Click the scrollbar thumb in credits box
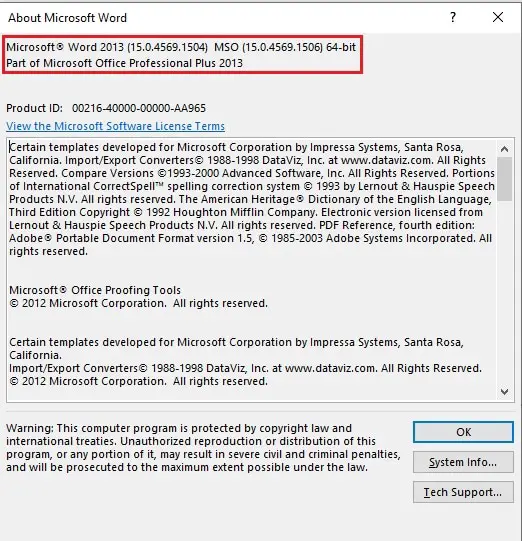 (x=504, y=179)
